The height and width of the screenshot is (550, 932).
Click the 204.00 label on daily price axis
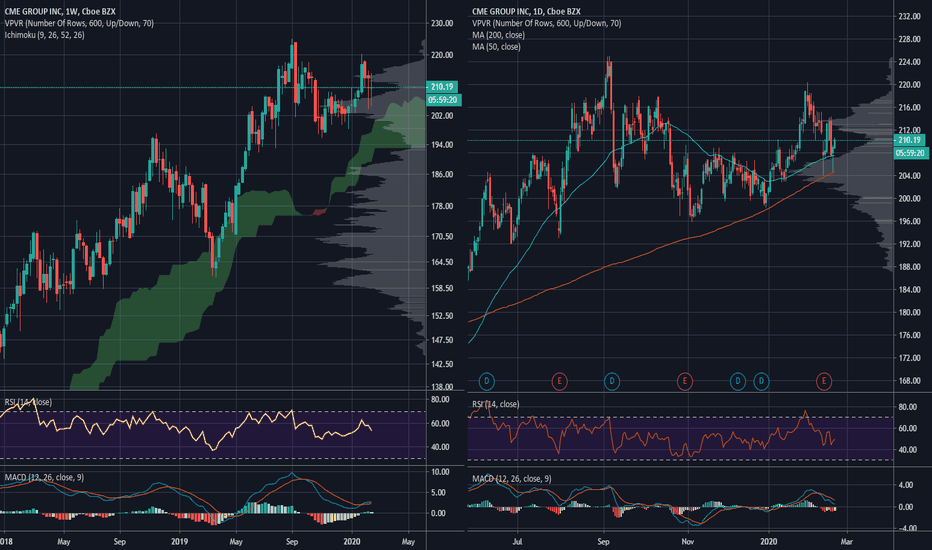pos(909,176)
